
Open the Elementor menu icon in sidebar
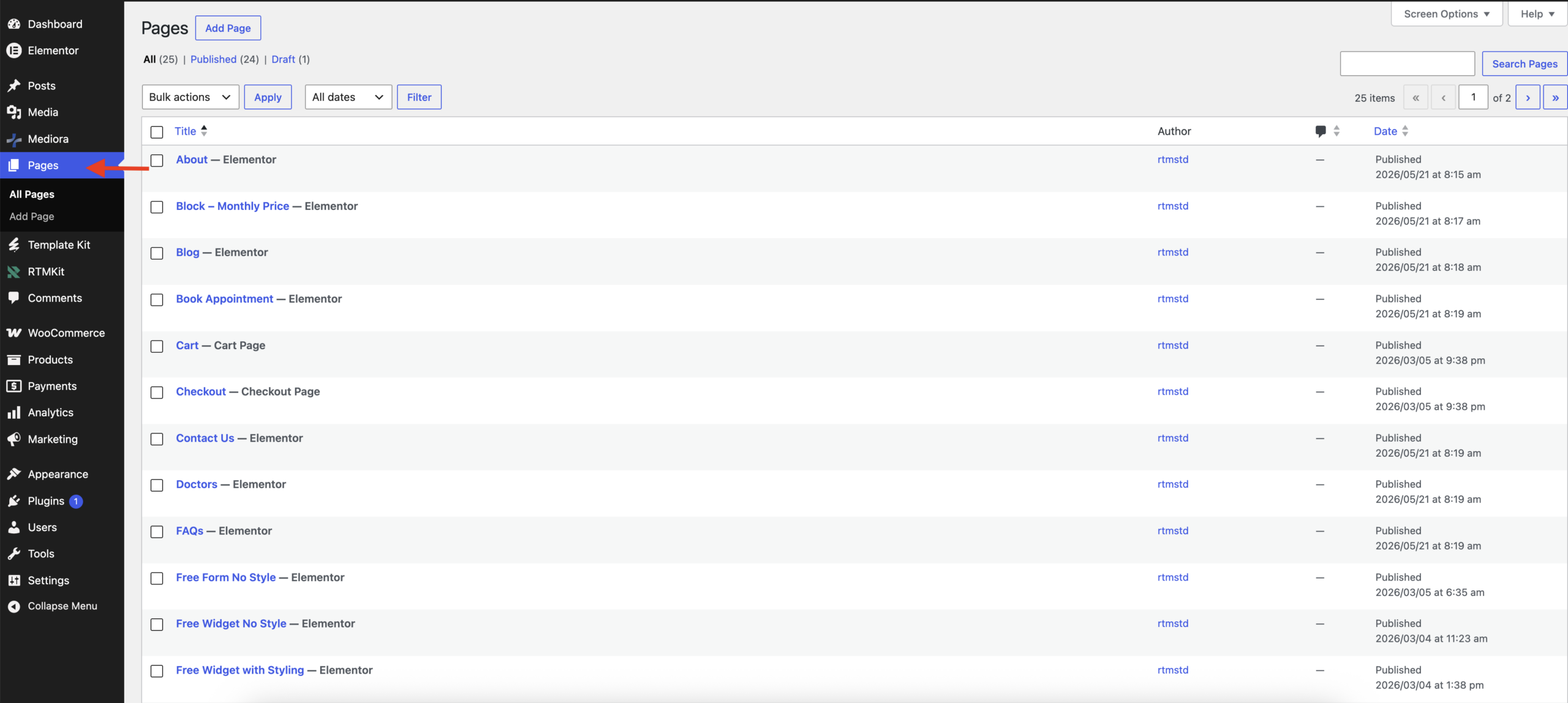[14, 50]
